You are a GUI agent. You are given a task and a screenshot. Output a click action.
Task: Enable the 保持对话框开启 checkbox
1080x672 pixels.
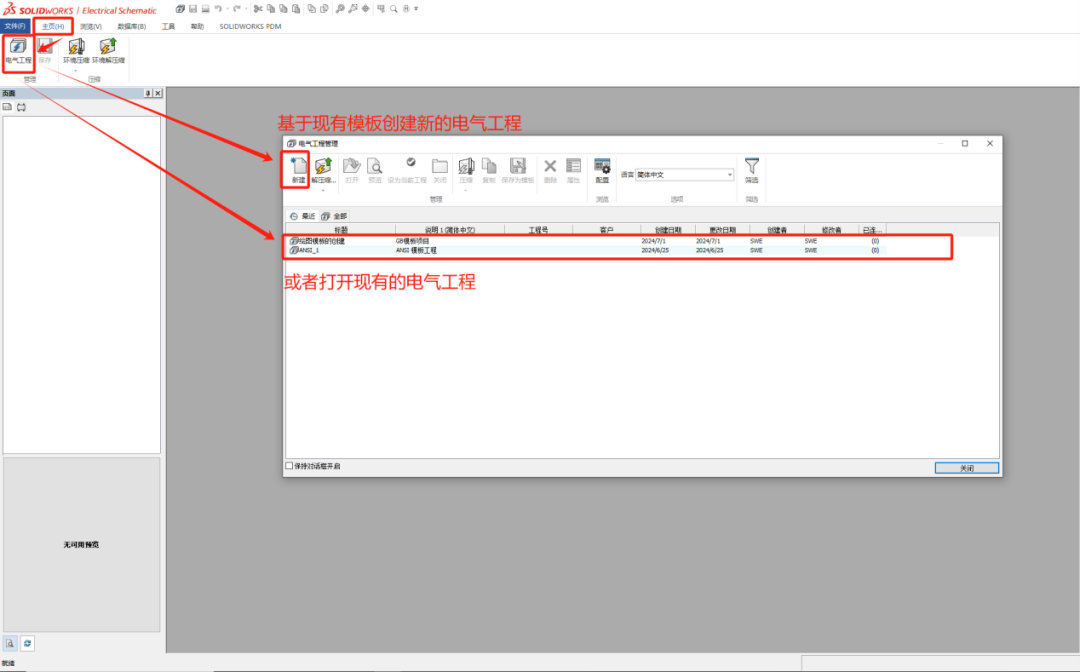(x=289, y=467)
